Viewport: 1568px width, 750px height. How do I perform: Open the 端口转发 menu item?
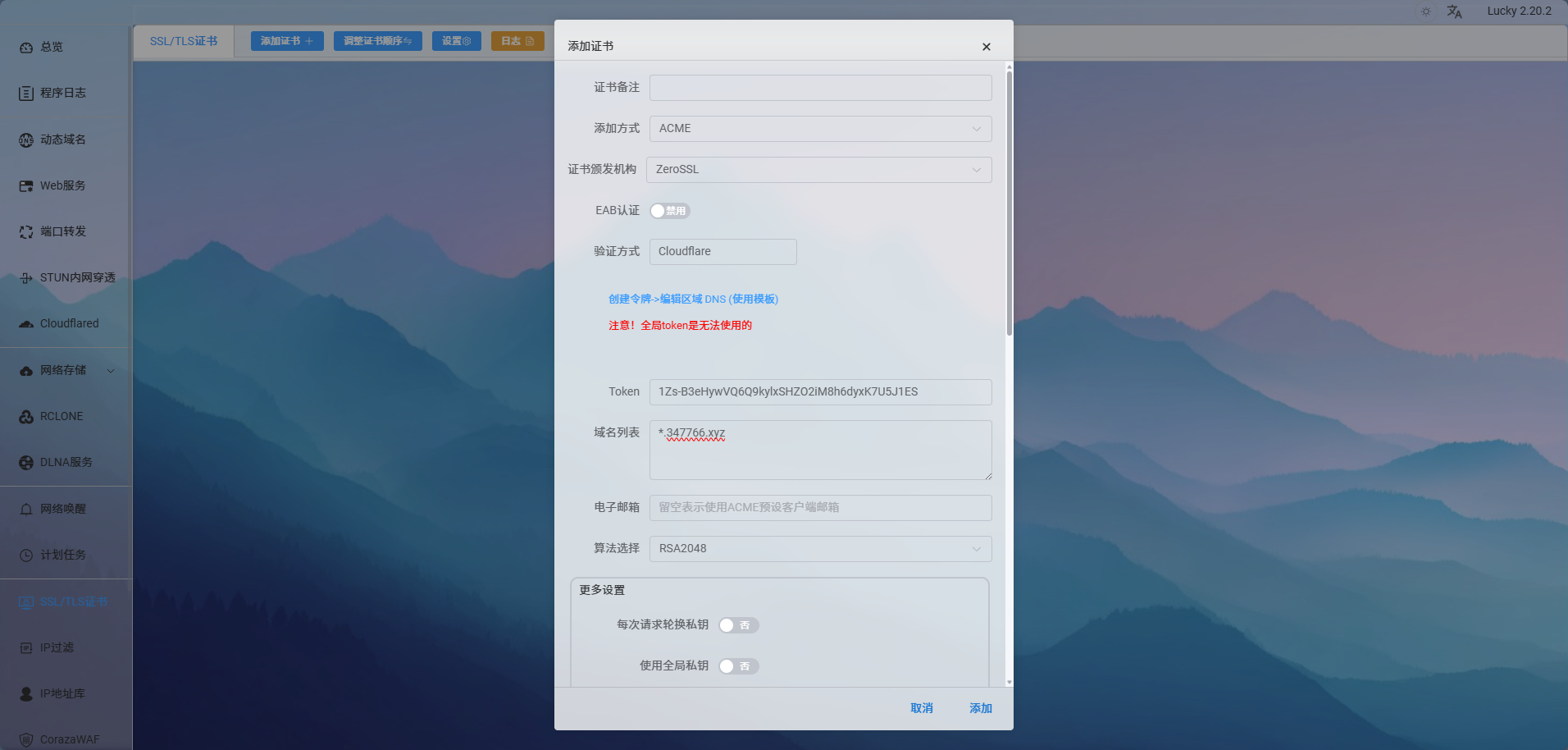[x=63, y=232]
